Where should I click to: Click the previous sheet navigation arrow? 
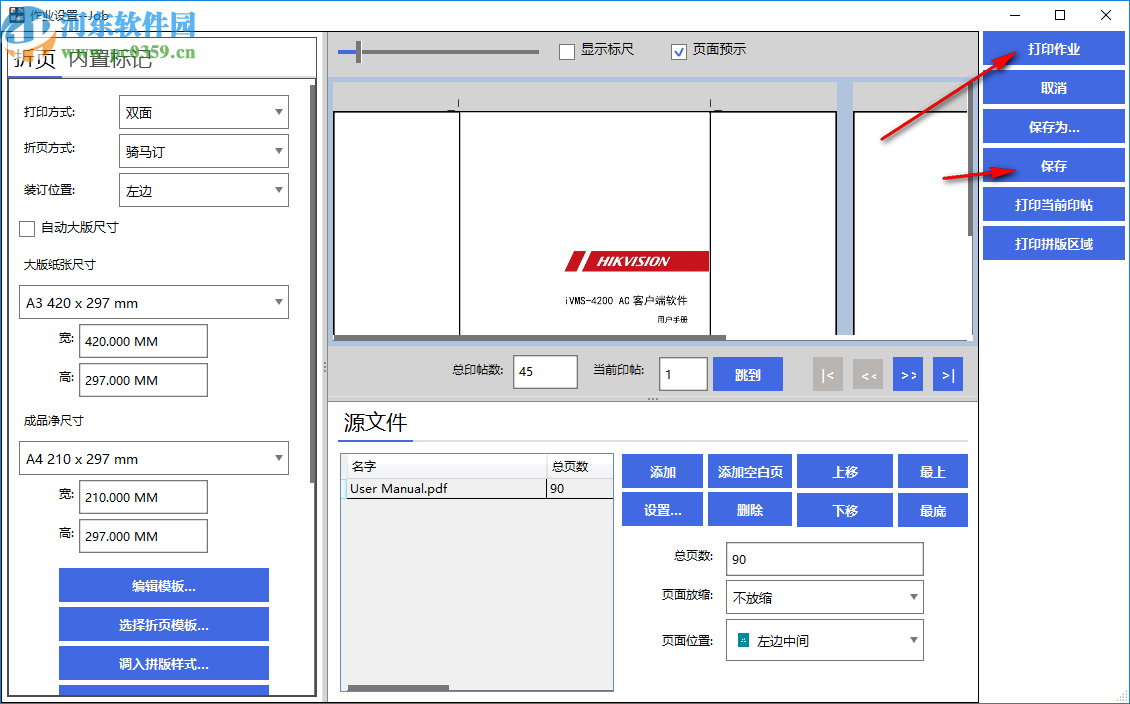point(867,373)
